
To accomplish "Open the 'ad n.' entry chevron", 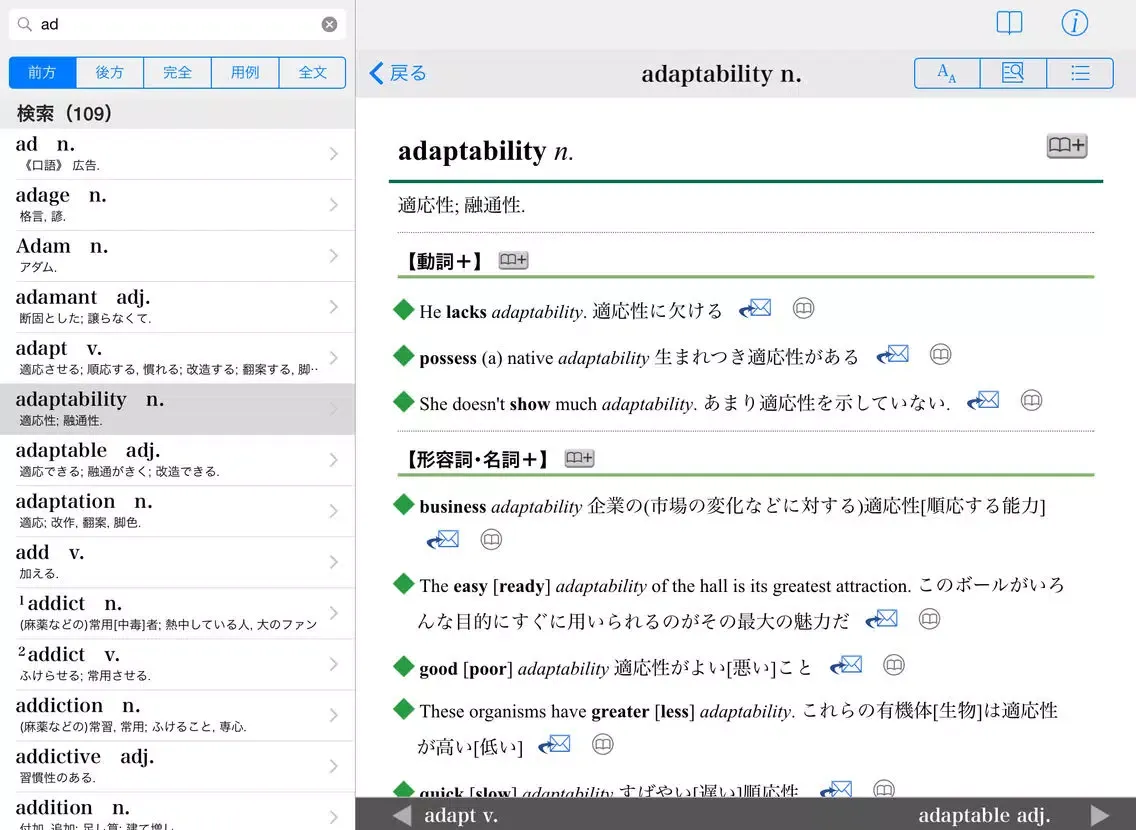I will pyautogui.click(x=333, y=154).
